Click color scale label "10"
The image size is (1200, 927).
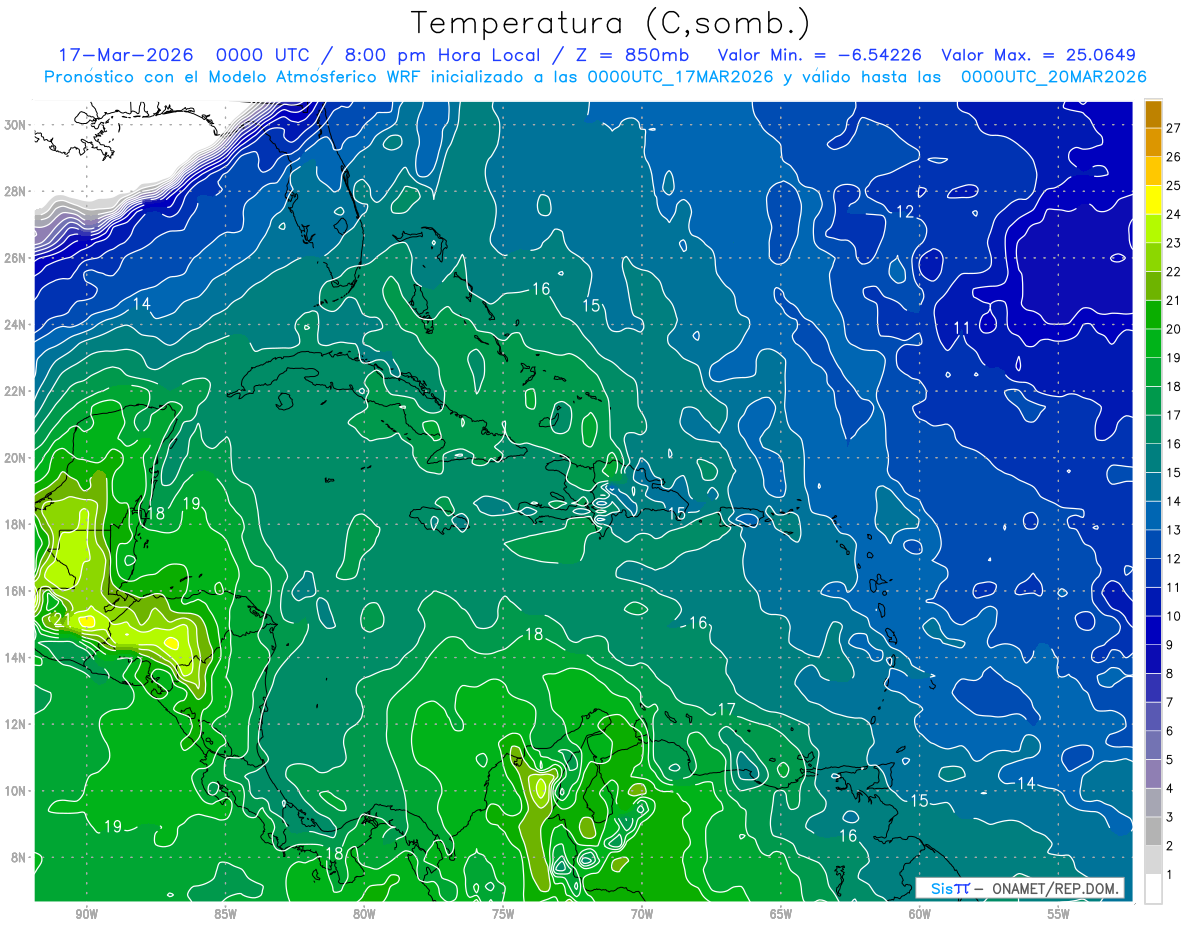pos(1174,616)
